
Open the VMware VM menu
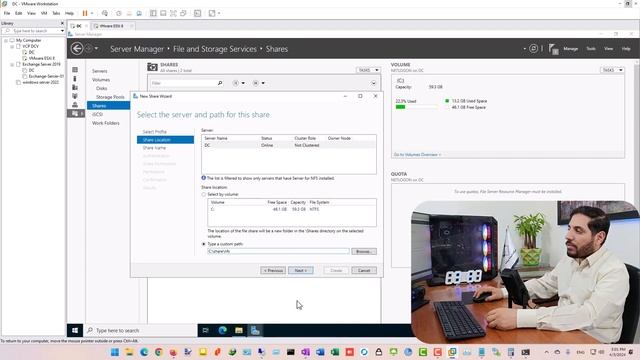(44, 13)
